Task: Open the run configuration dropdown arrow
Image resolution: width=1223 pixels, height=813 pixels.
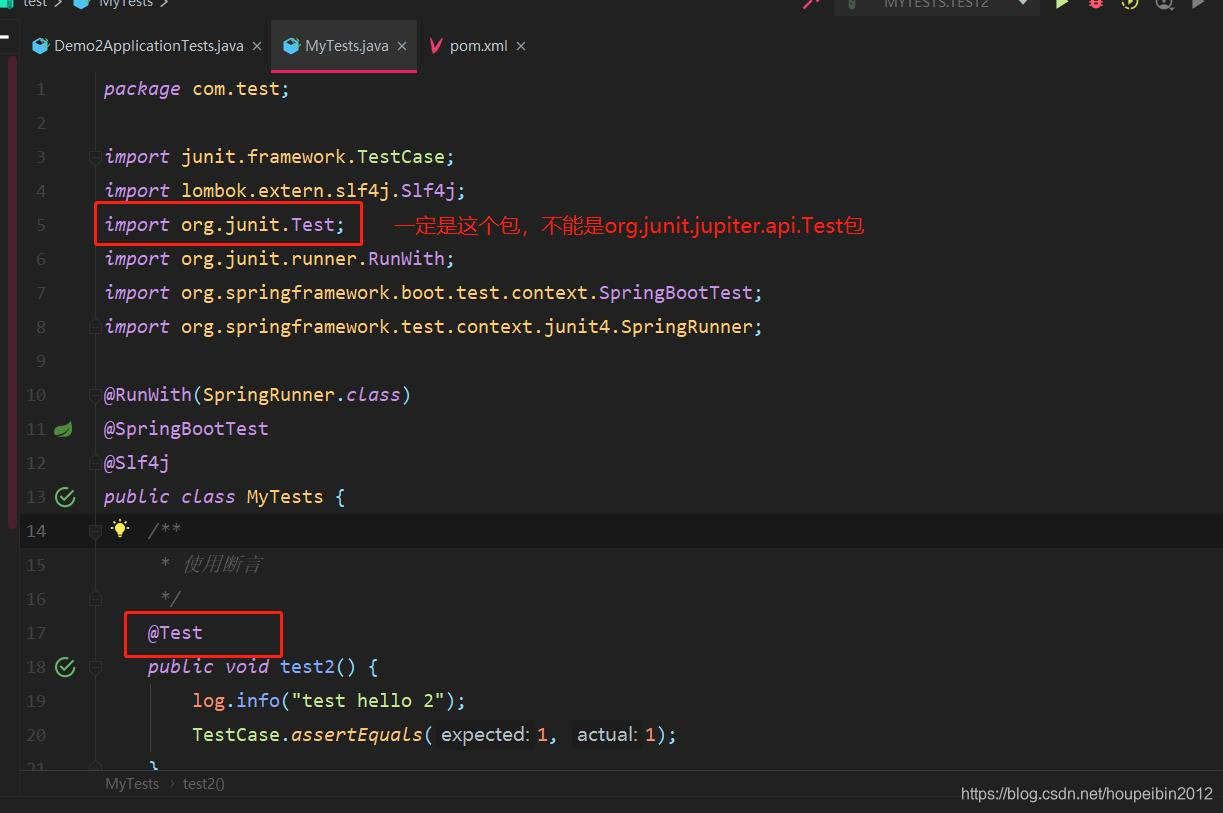Action: point(1022,4)
